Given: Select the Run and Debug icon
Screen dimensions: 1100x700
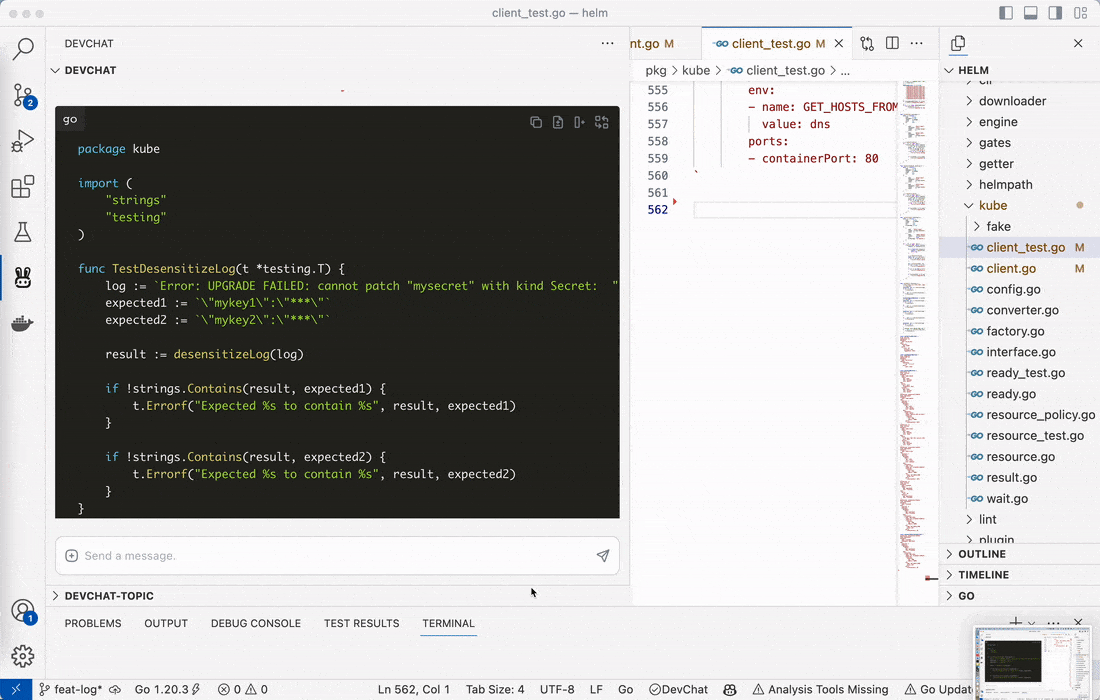Looking at the screenshot, I should [22, 140].
